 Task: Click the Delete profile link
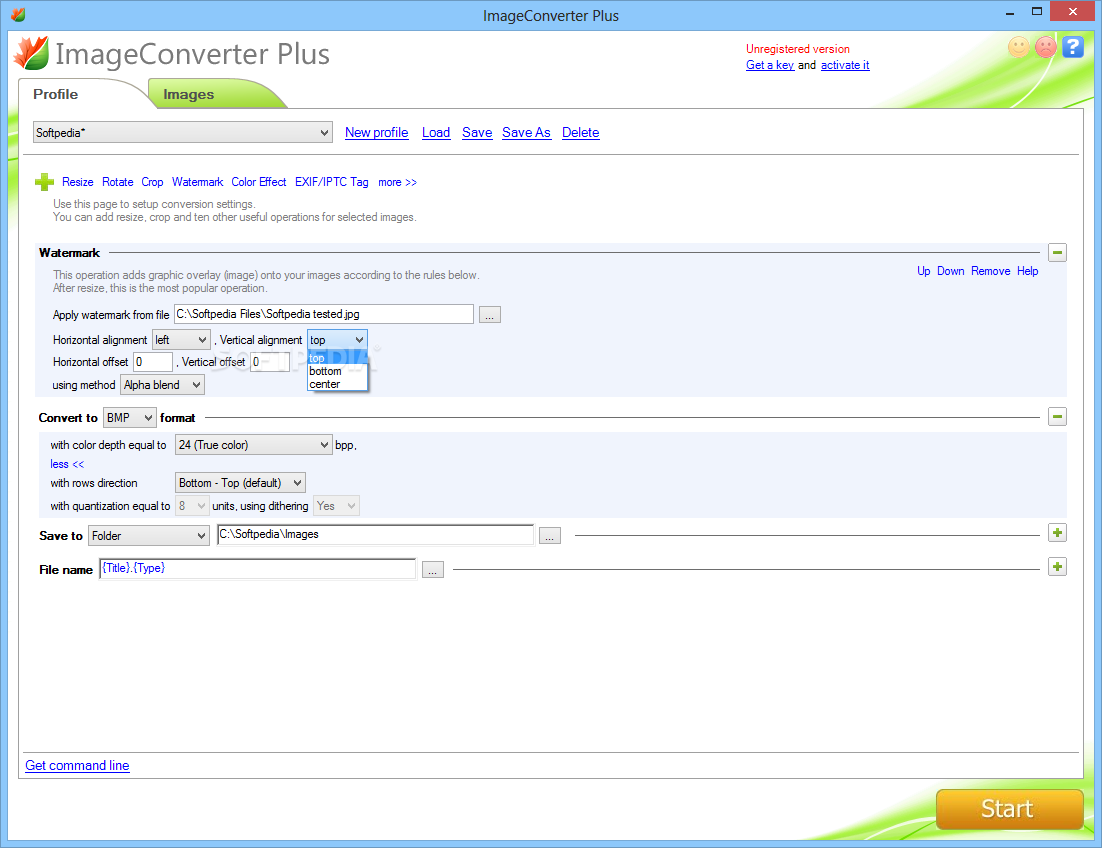(581, 132)
